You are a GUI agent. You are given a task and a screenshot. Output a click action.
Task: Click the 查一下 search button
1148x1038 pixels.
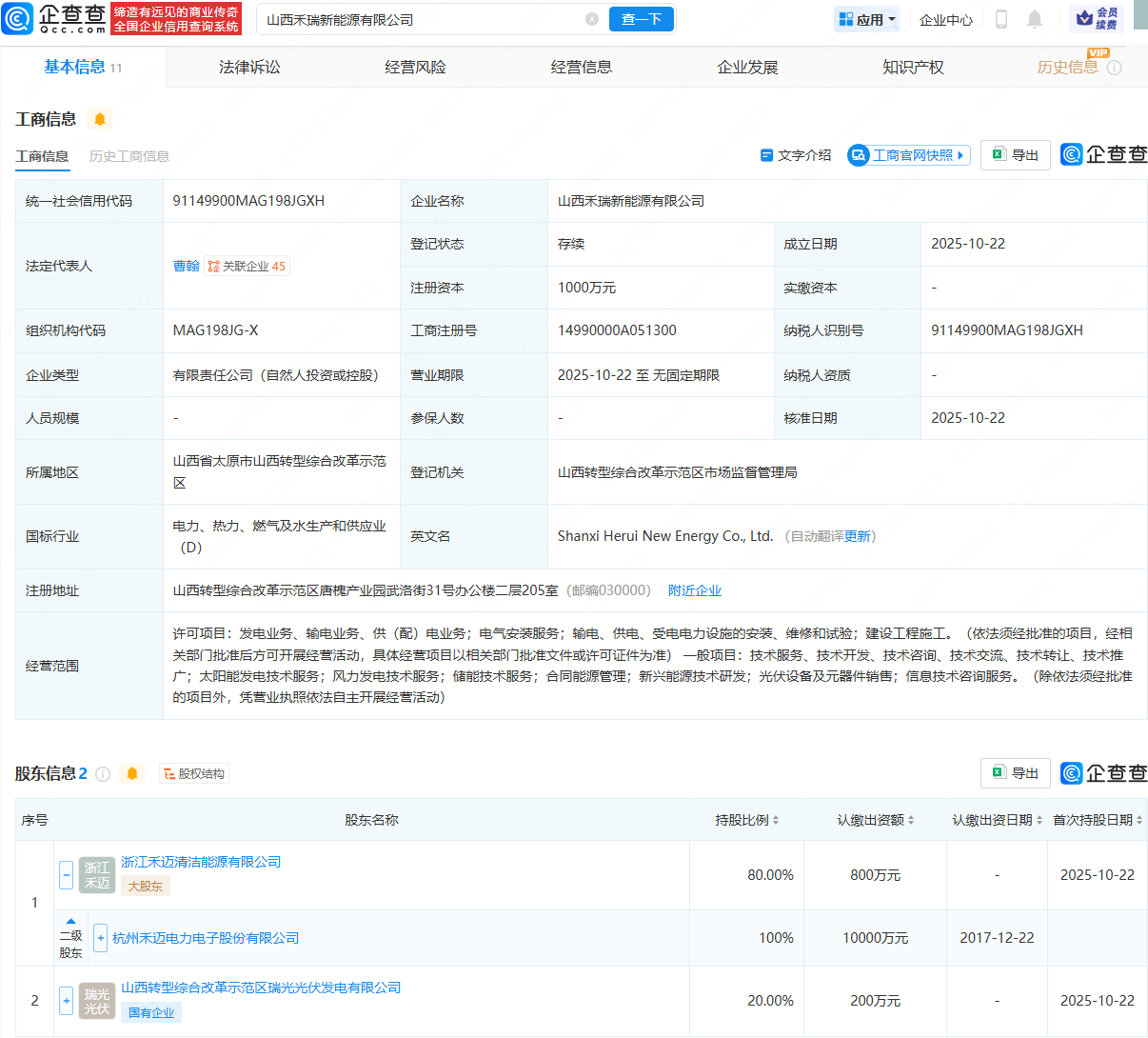641,19
